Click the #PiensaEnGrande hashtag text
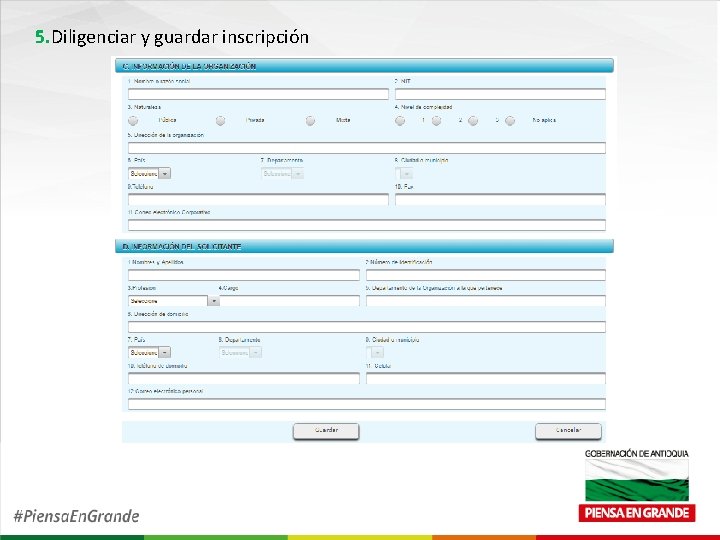720x540 pixels. coord(76,516)
